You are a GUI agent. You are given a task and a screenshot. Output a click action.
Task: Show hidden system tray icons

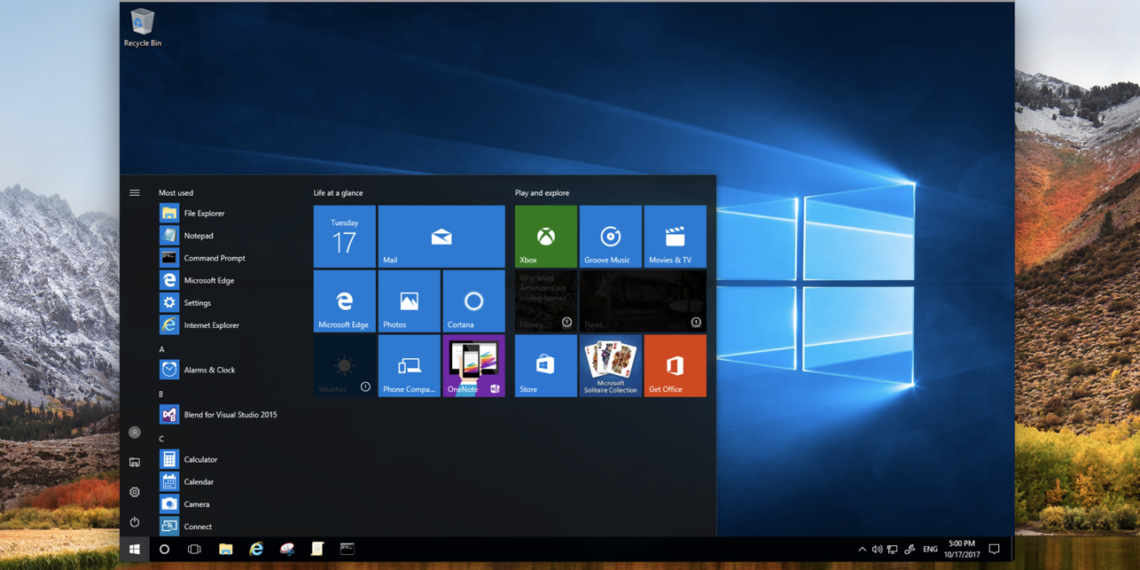click(x=862, y=550)
